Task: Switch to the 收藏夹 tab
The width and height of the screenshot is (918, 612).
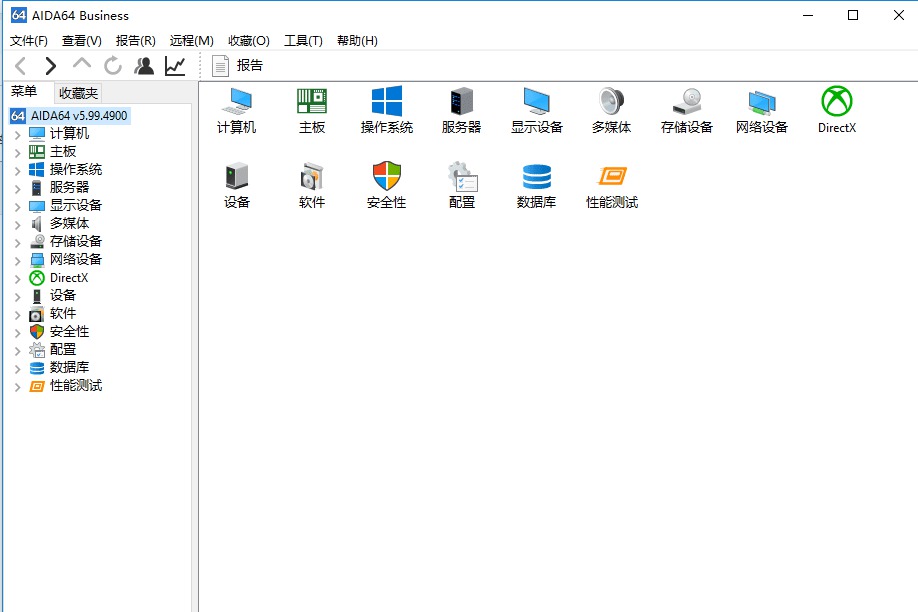Action: click(78, 93)
